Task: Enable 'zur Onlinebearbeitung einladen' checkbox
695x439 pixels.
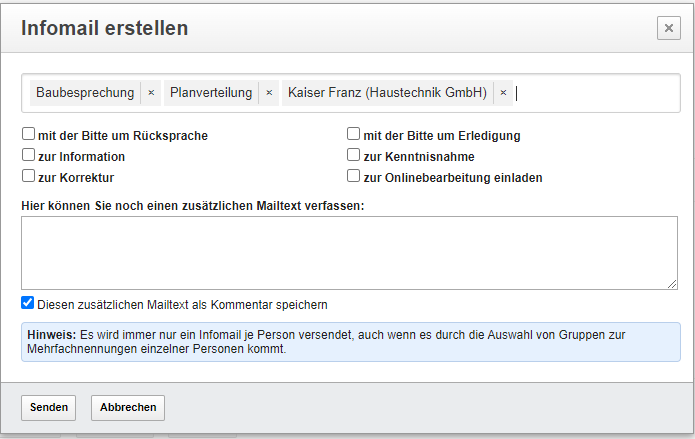Action: (353, 177)
